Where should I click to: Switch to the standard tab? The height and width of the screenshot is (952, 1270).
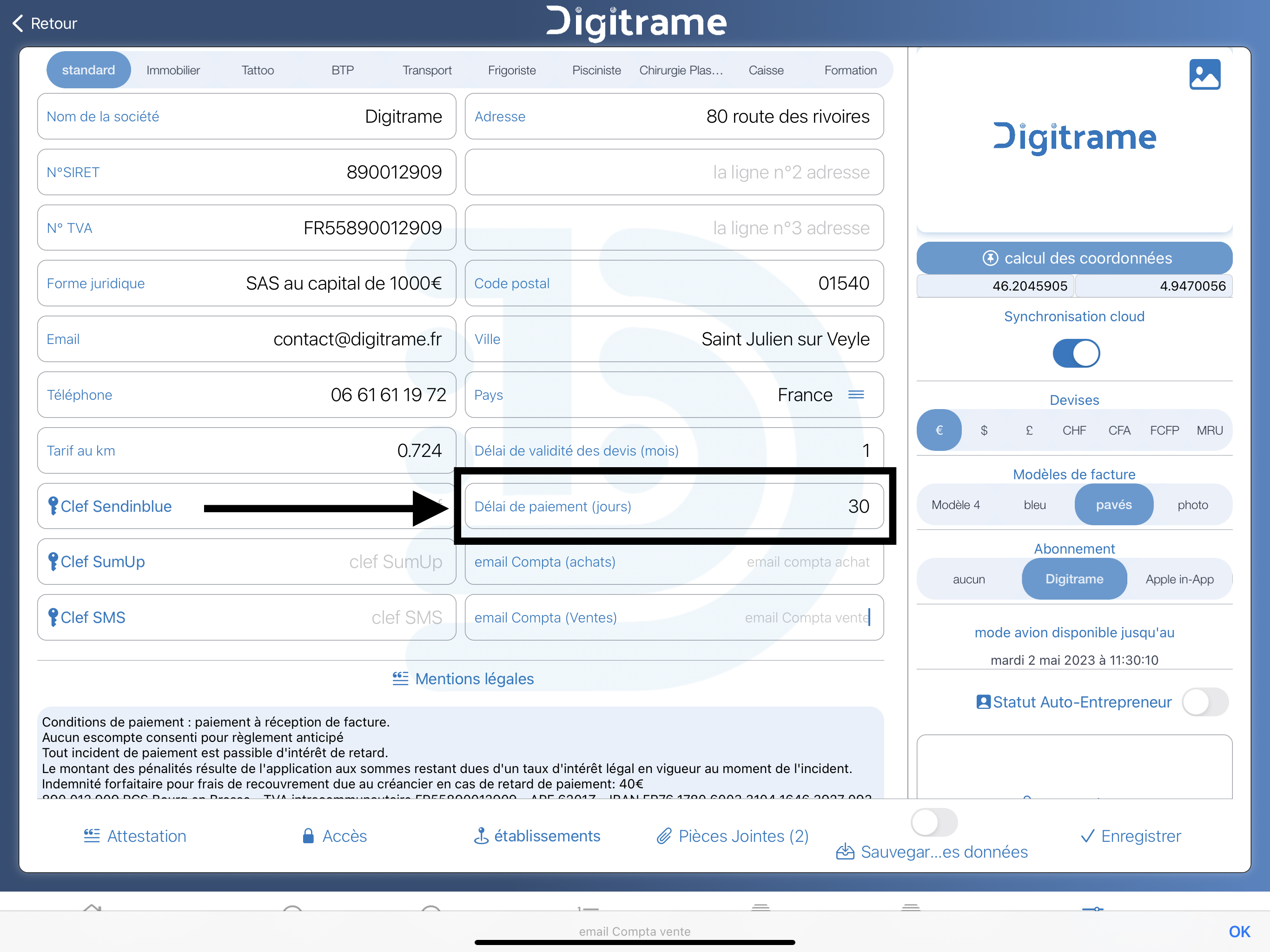[88, 70]
